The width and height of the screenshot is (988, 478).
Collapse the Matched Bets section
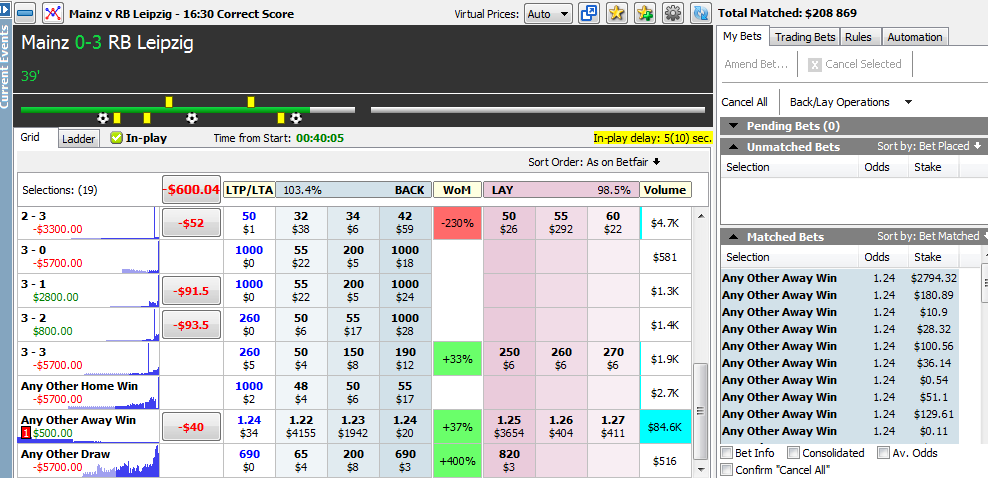tap(733, 237)
